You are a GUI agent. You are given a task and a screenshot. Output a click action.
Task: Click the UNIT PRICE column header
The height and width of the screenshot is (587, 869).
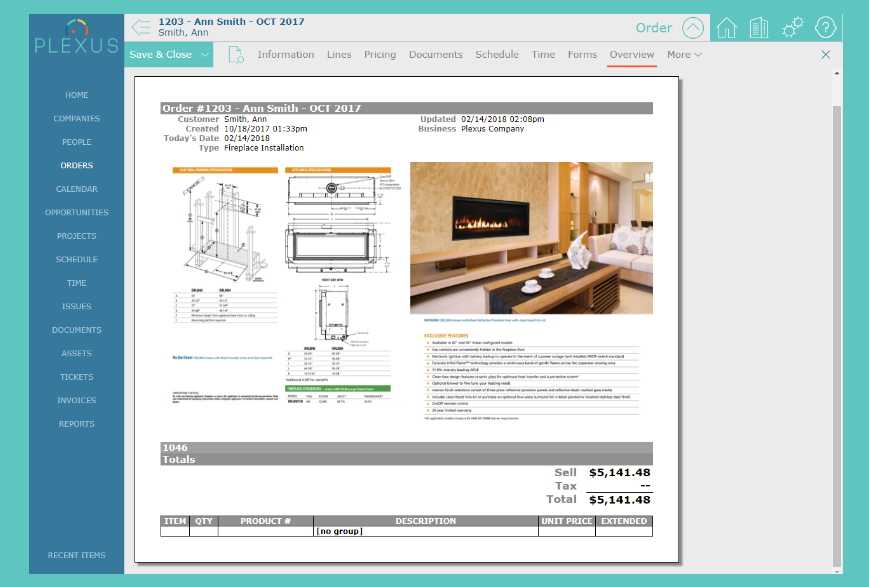click(567, 521)
